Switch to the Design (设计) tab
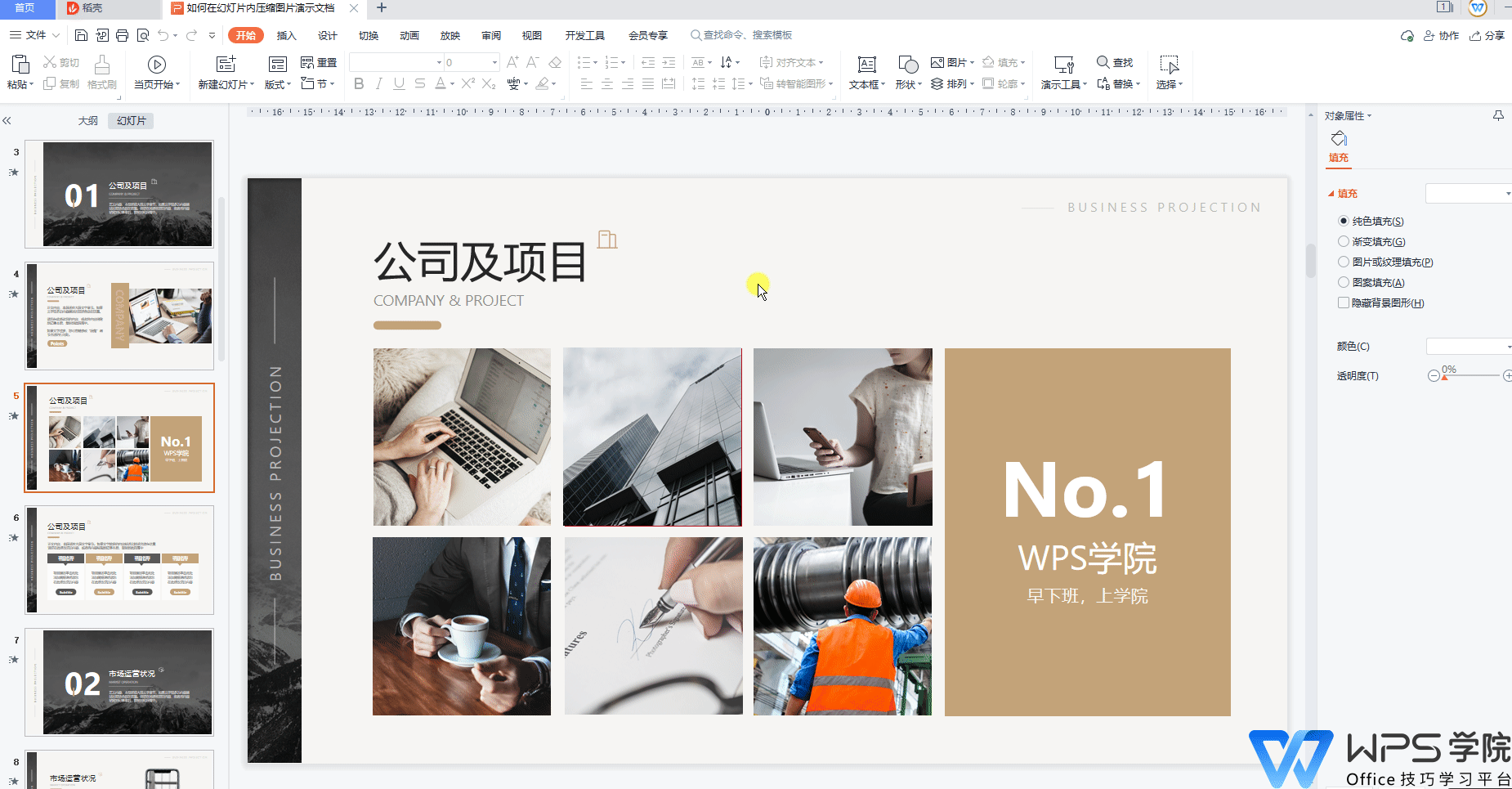This screenshot has height=789, width=1512. coord(328,35)
